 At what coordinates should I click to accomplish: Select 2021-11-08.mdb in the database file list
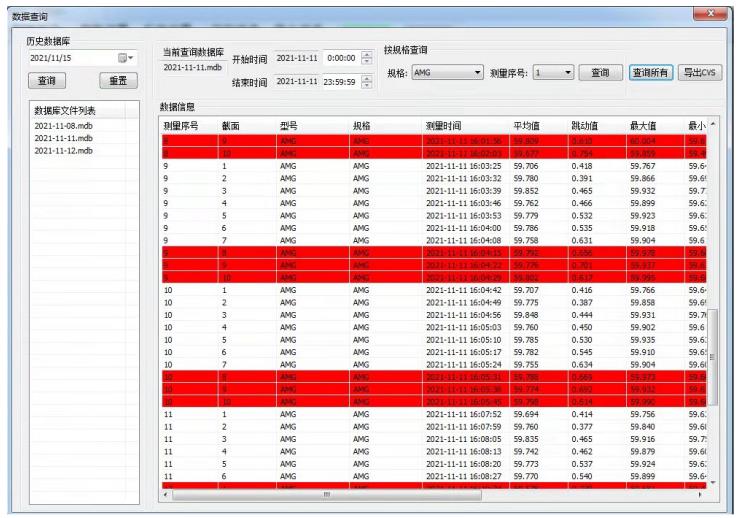click(64, 127)
